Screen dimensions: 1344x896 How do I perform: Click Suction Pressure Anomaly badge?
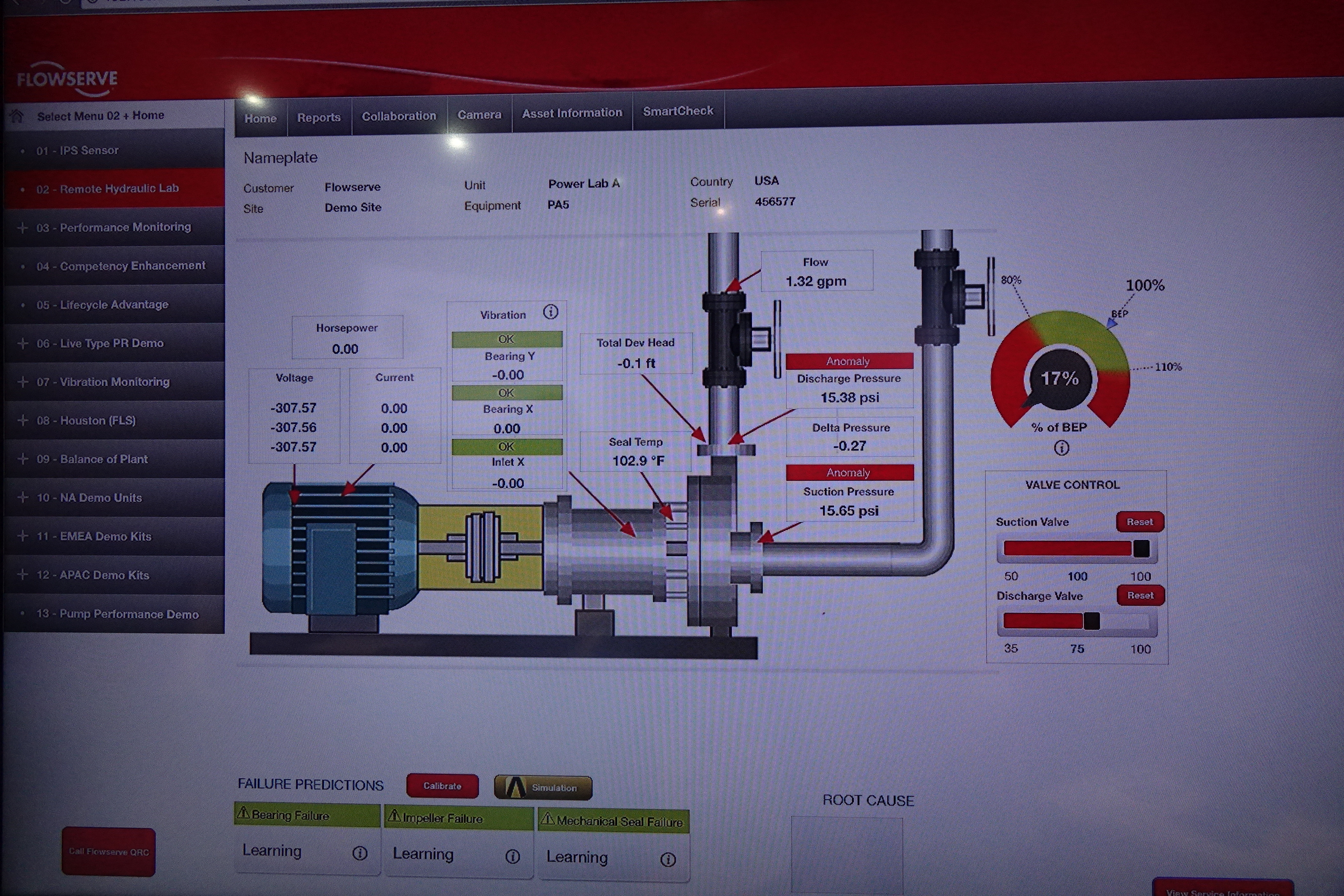tap(850, 473)
